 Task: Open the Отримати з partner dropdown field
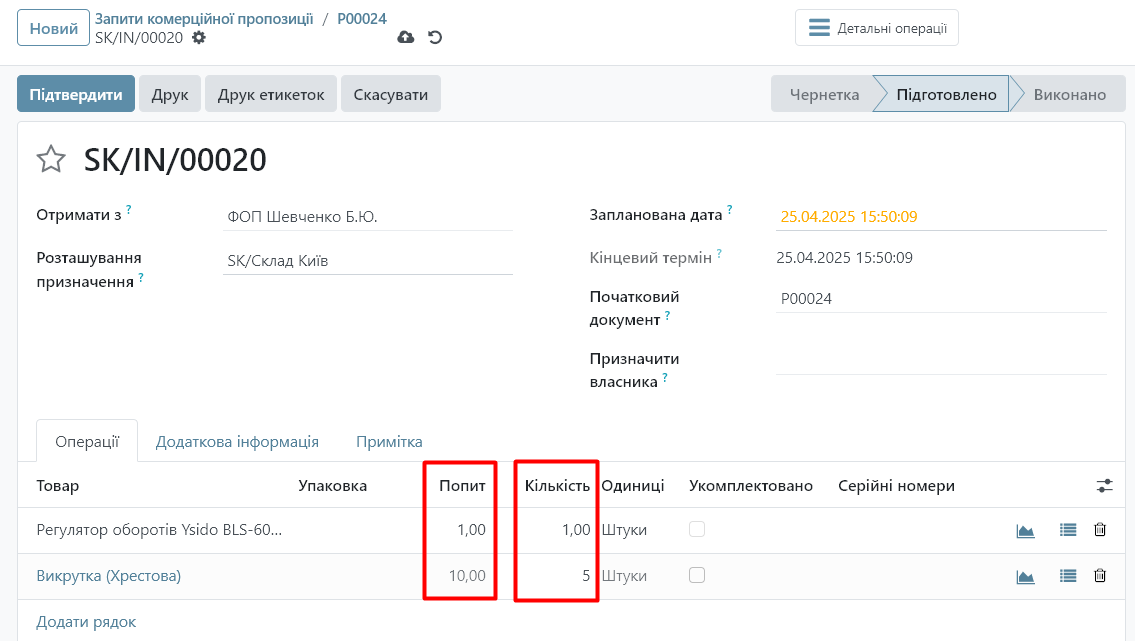coord(367,217)
